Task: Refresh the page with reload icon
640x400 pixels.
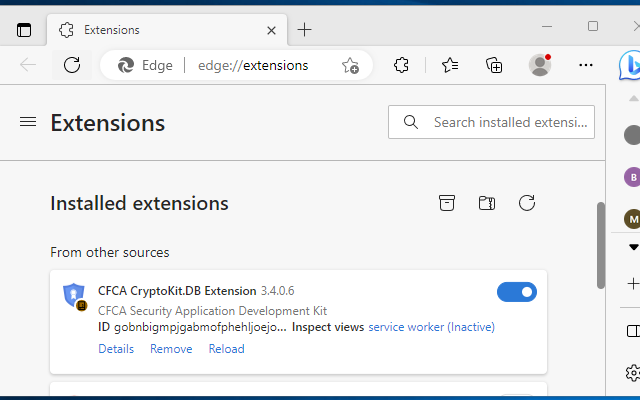Action: pos(72,65)
